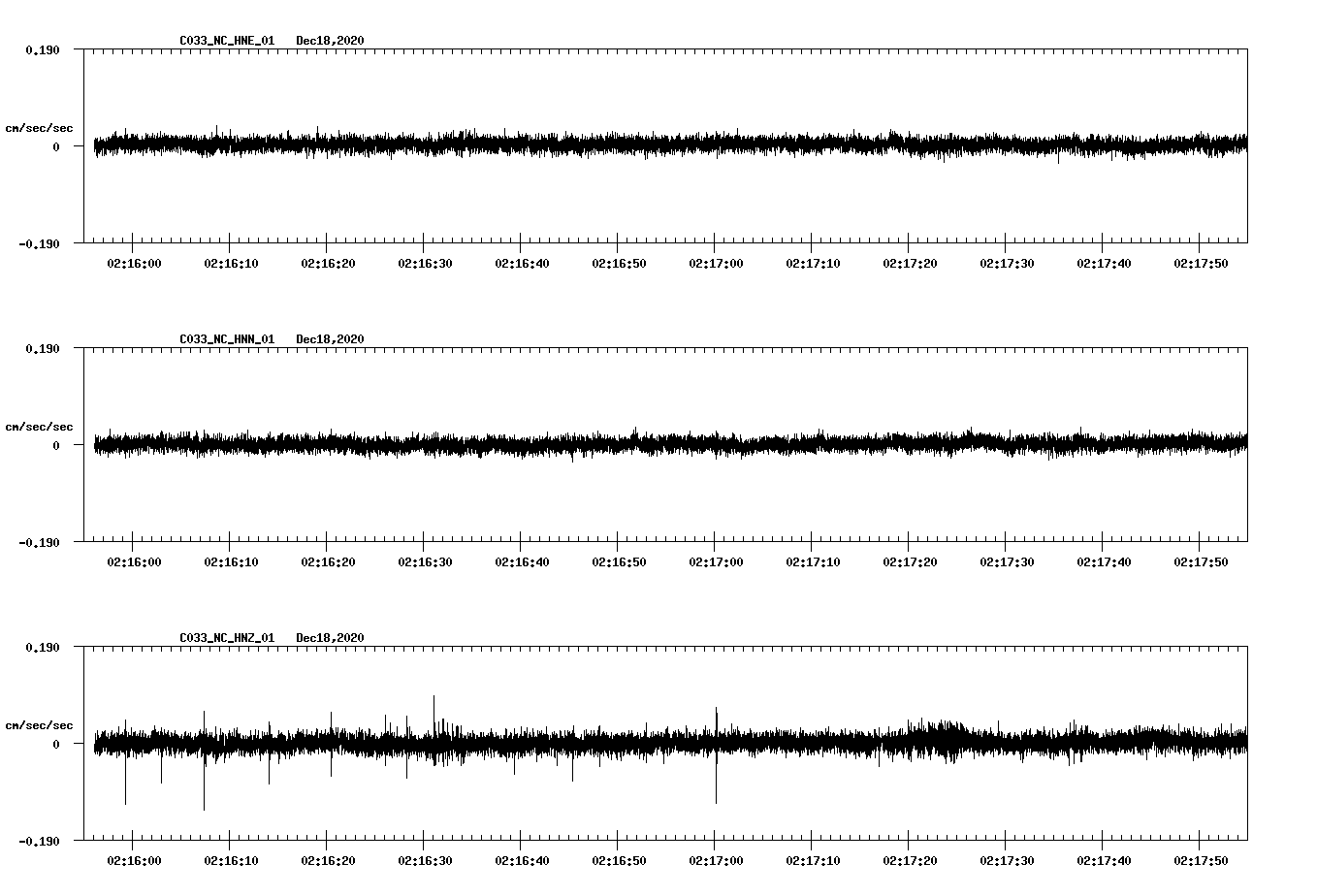Select the C033_NC_HNE_01 channel label
Viewport: 1317px width, 896px height.
pyautogui.click(x=225, y=41)
